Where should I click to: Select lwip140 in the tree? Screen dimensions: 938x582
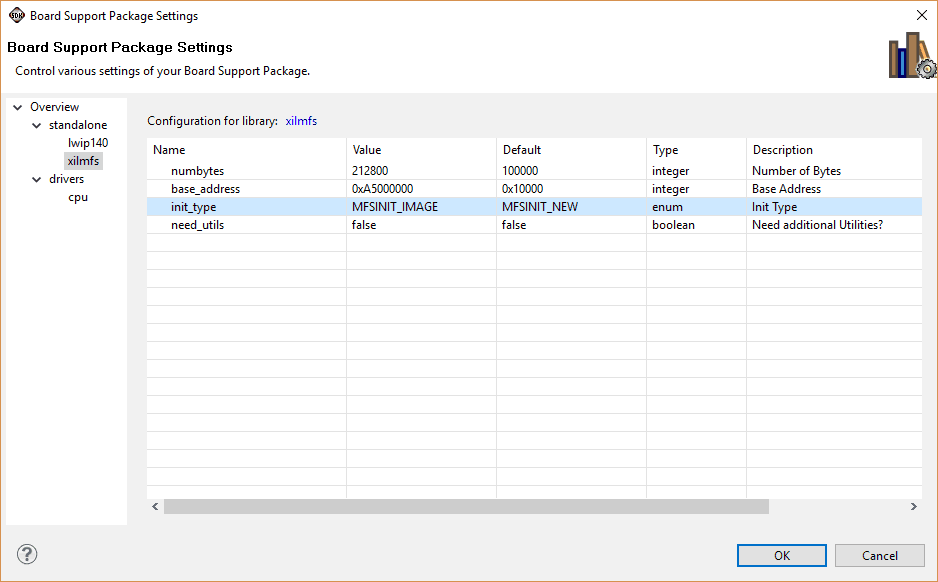[87, 143]
